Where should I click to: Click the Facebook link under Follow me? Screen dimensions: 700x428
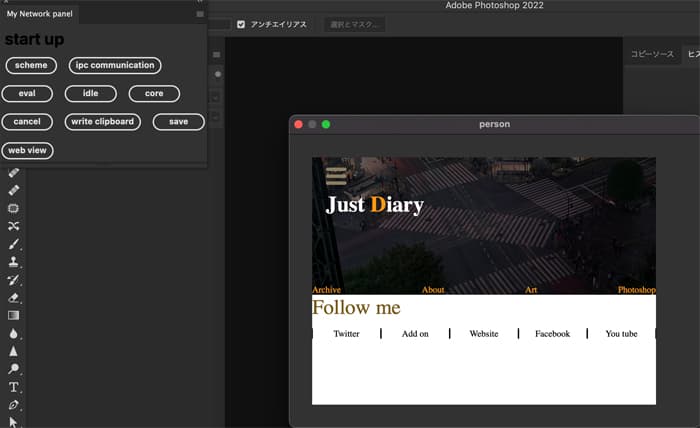click(553, 334)
